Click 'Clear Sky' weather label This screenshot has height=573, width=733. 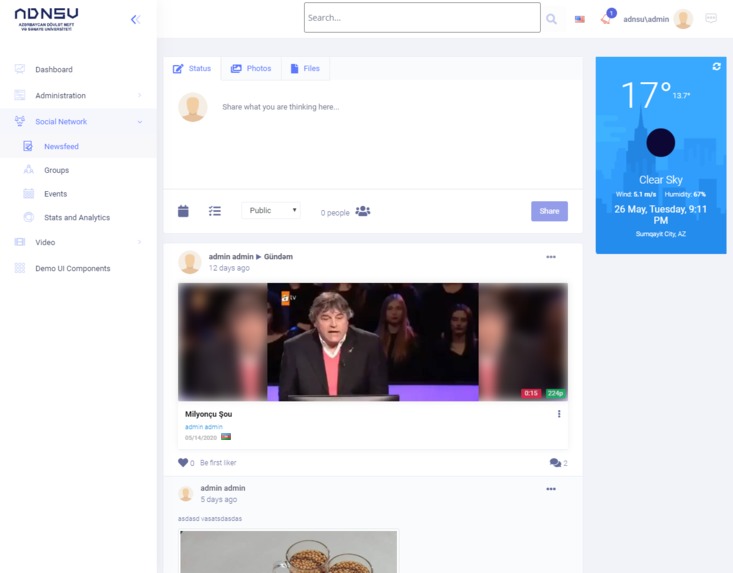(661, 180)
